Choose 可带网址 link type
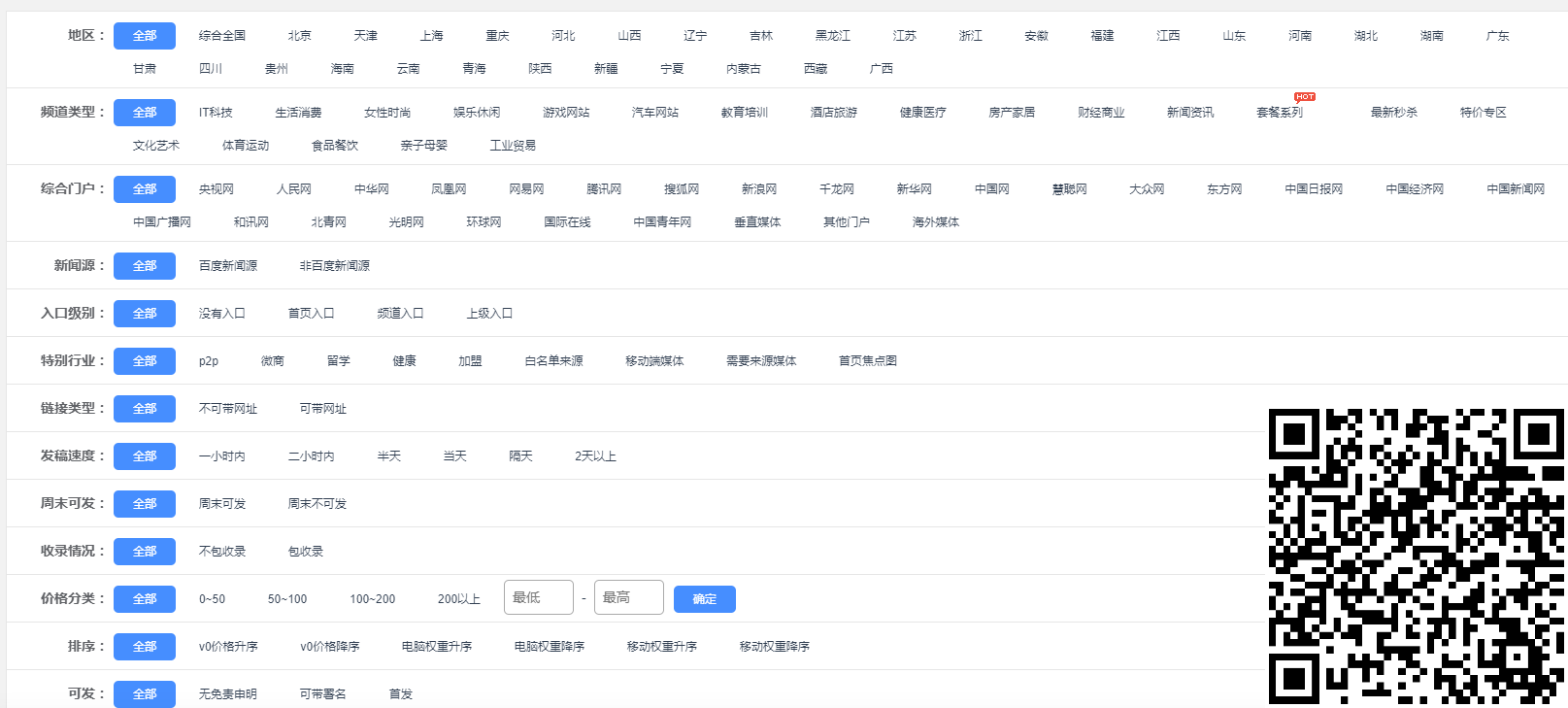This screenshot has height=708, width=1568. 323,409
